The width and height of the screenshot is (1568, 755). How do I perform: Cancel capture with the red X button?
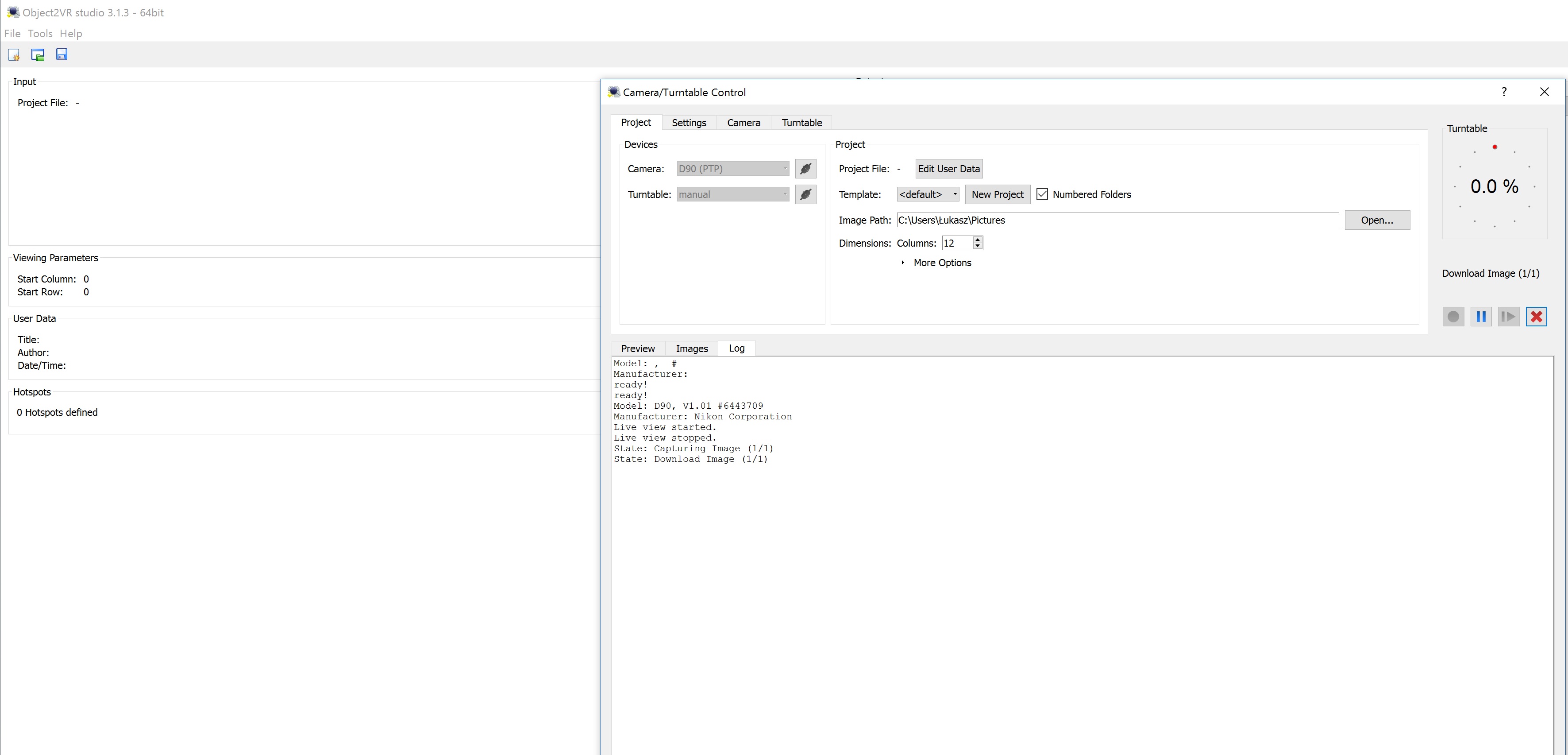[x=1536, y=317]
